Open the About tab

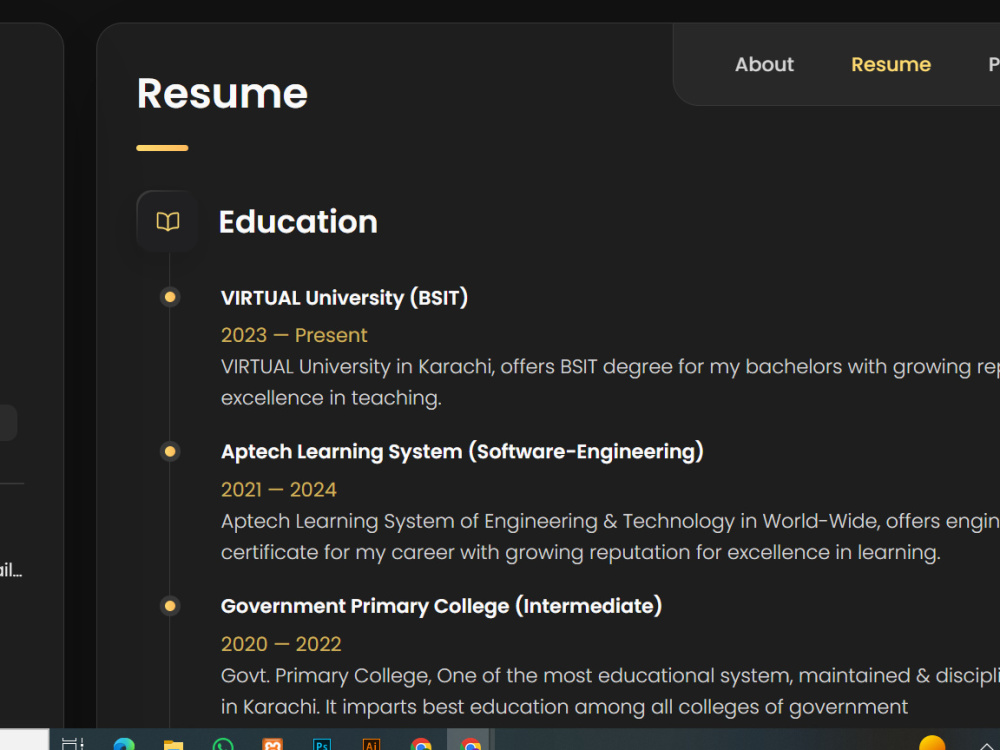click(764, 64)
